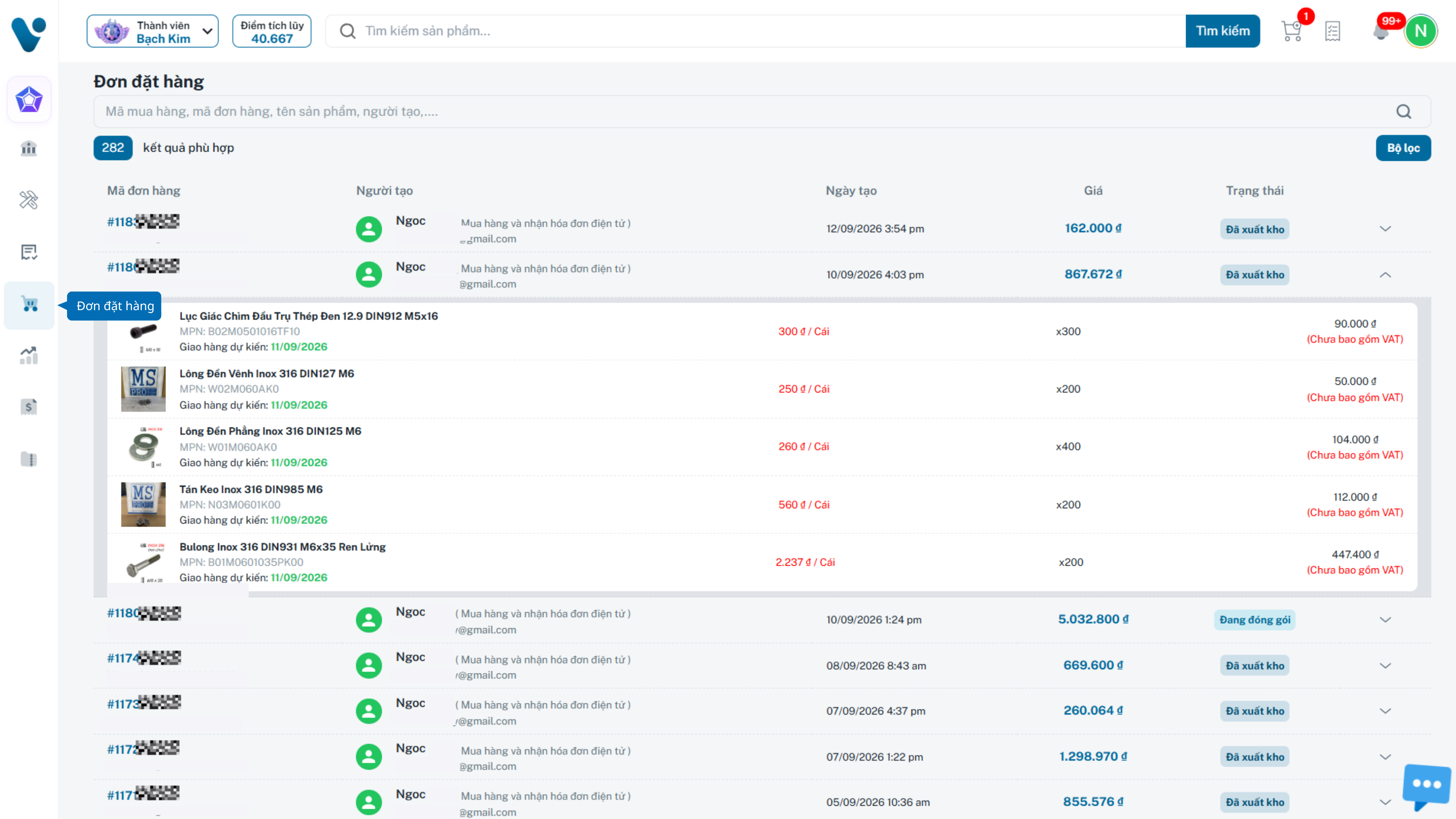The width and height of the screenshot is (1456, 819).
Task: Open the dollar receipt sidebar icon
Action: (29, 407)
